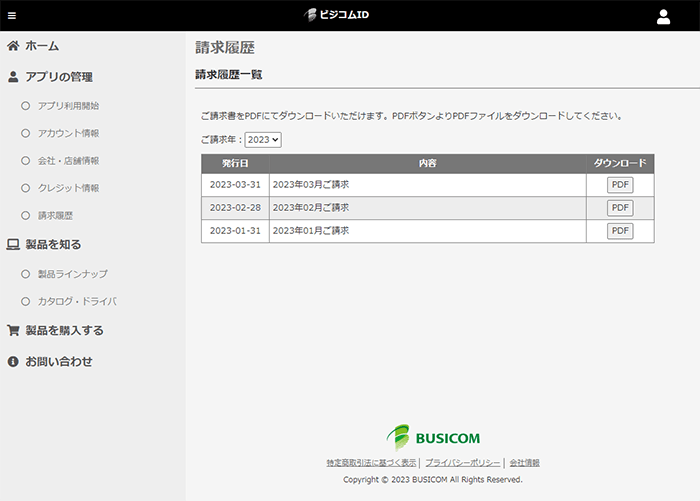Image resolution: width=700 pixels, height=501 pixels.
Task: Open the プライバシーポリシー footer link
Action: coord(462,463)
